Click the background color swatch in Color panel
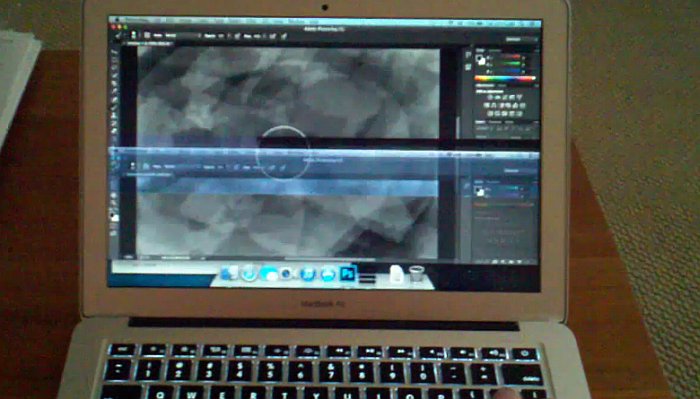Image resolution: width=700 pixels, height=399 pixels. (x=483, y=62)
